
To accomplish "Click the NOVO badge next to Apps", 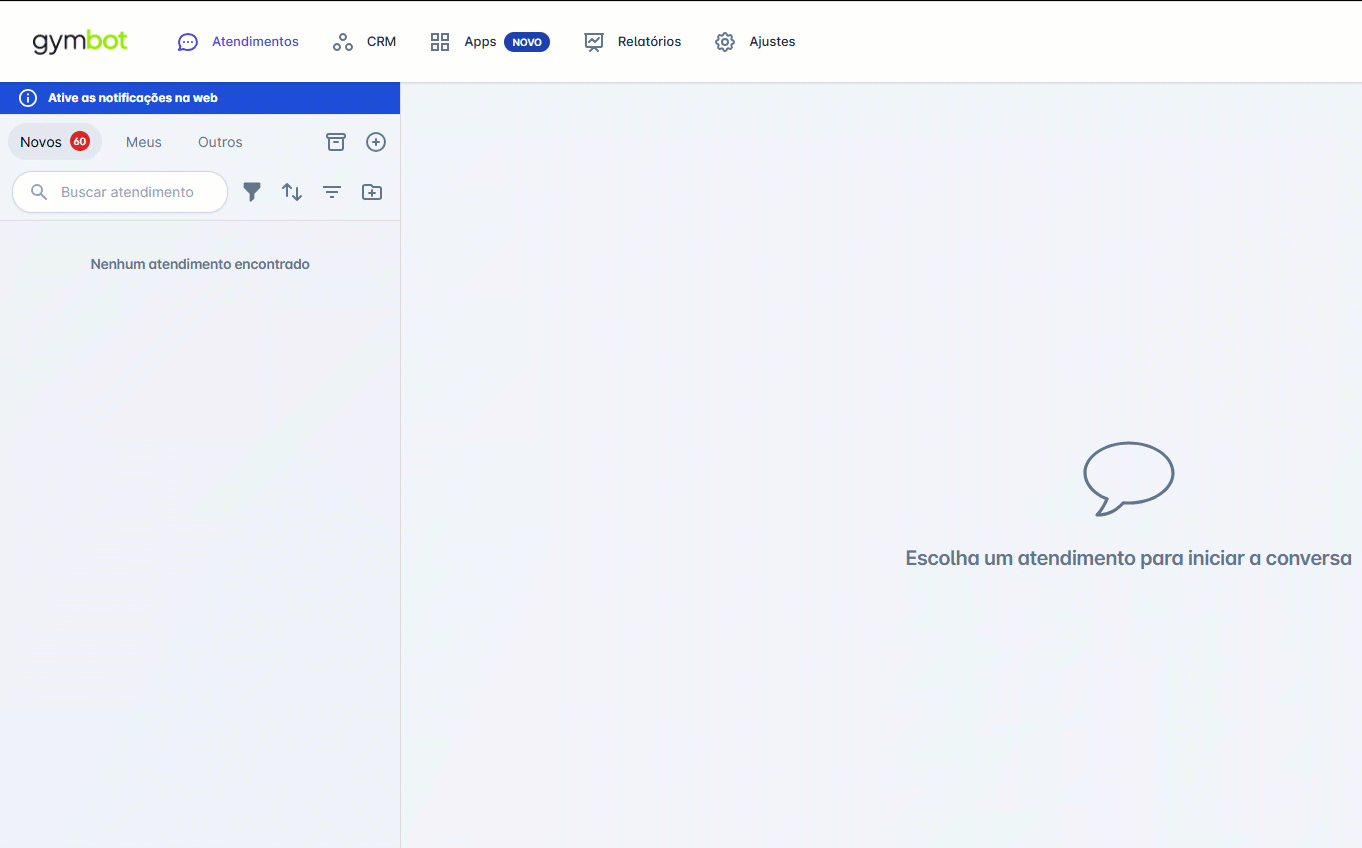I will [x=527, y=42].
